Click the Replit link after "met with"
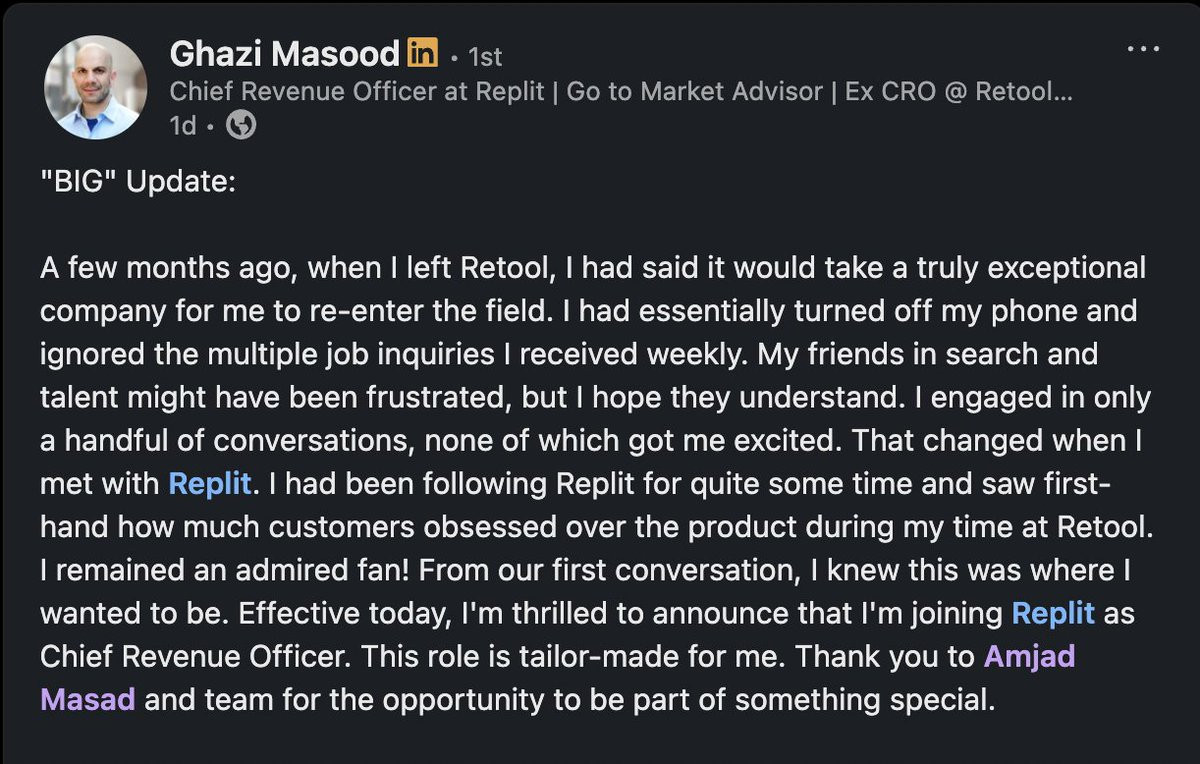 [x=209, y=484]
